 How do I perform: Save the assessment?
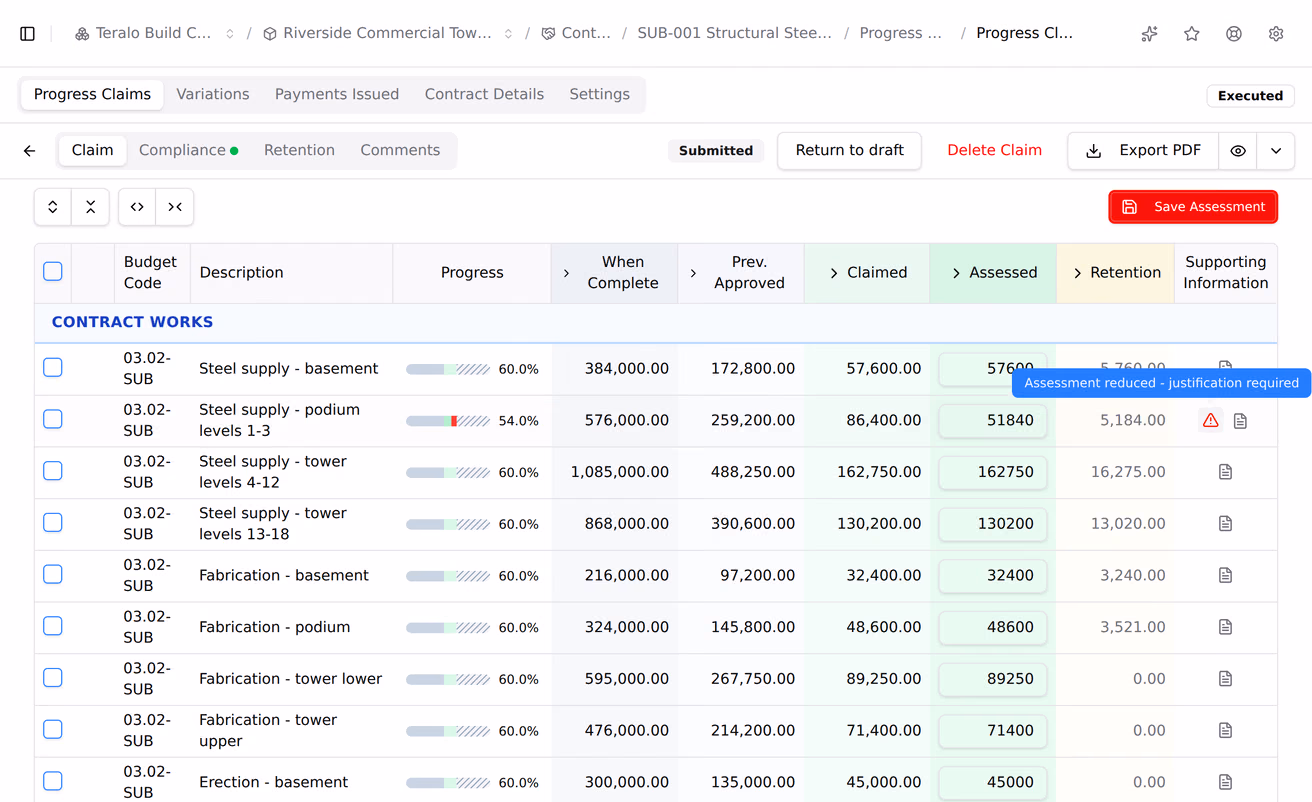[1193, 207]
